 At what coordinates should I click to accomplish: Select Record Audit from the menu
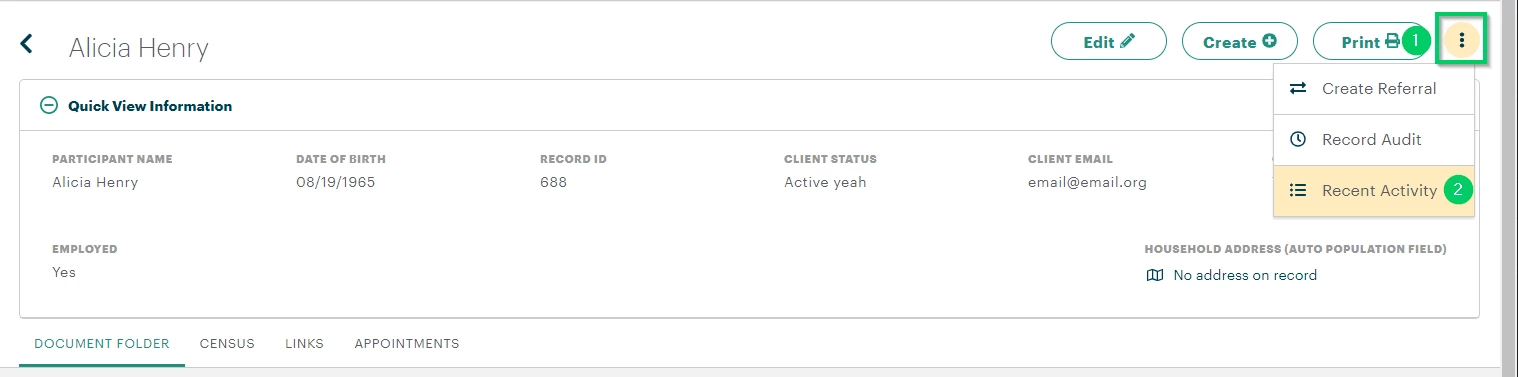[1373, 140]
